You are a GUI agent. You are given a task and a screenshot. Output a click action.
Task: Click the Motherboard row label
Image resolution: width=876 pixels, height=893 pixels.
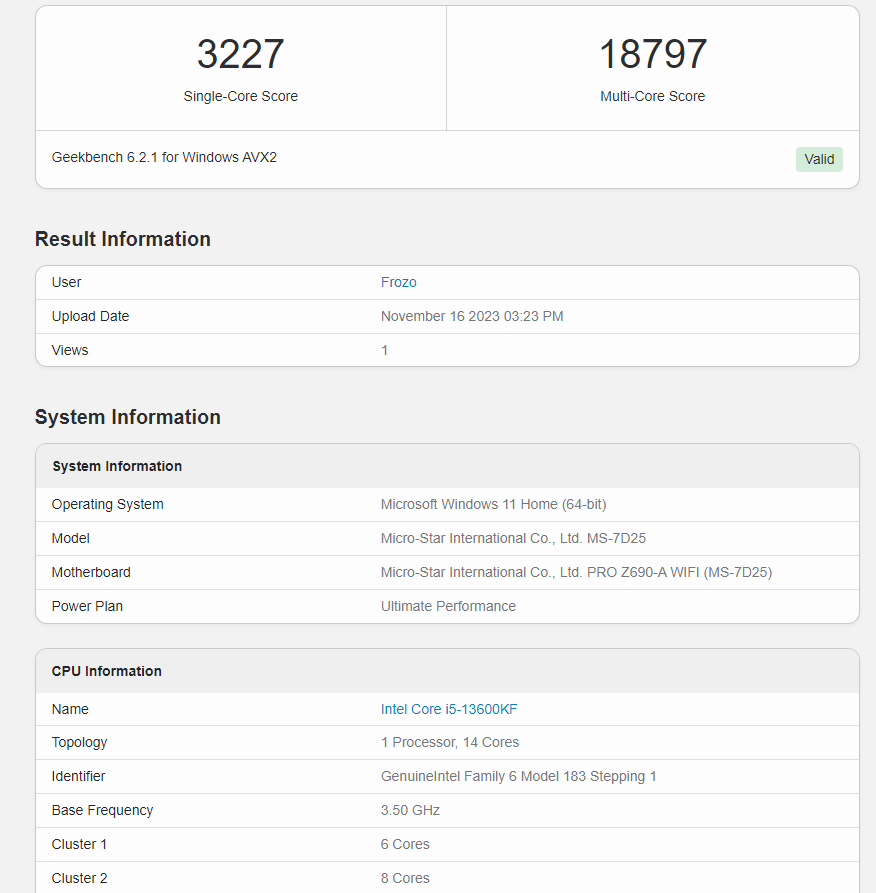click(x=91, y=572)
